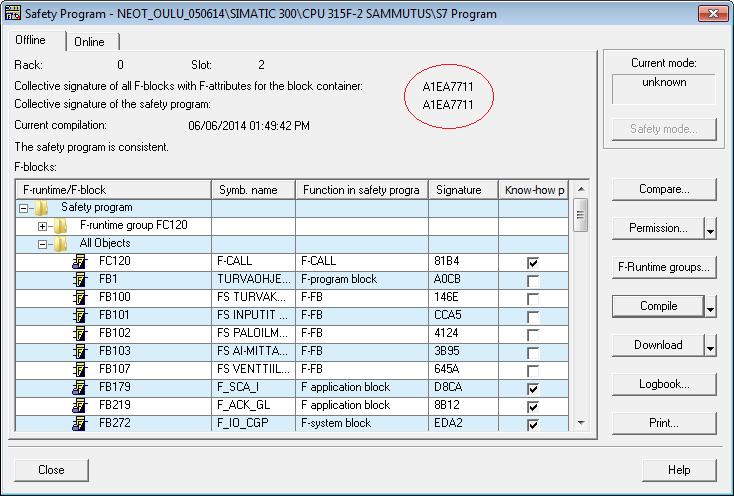Image resolution: width=734 pixels, height=496 pixels.
Task: Sort by Symb. name column header
Action: tap(253, 190)
